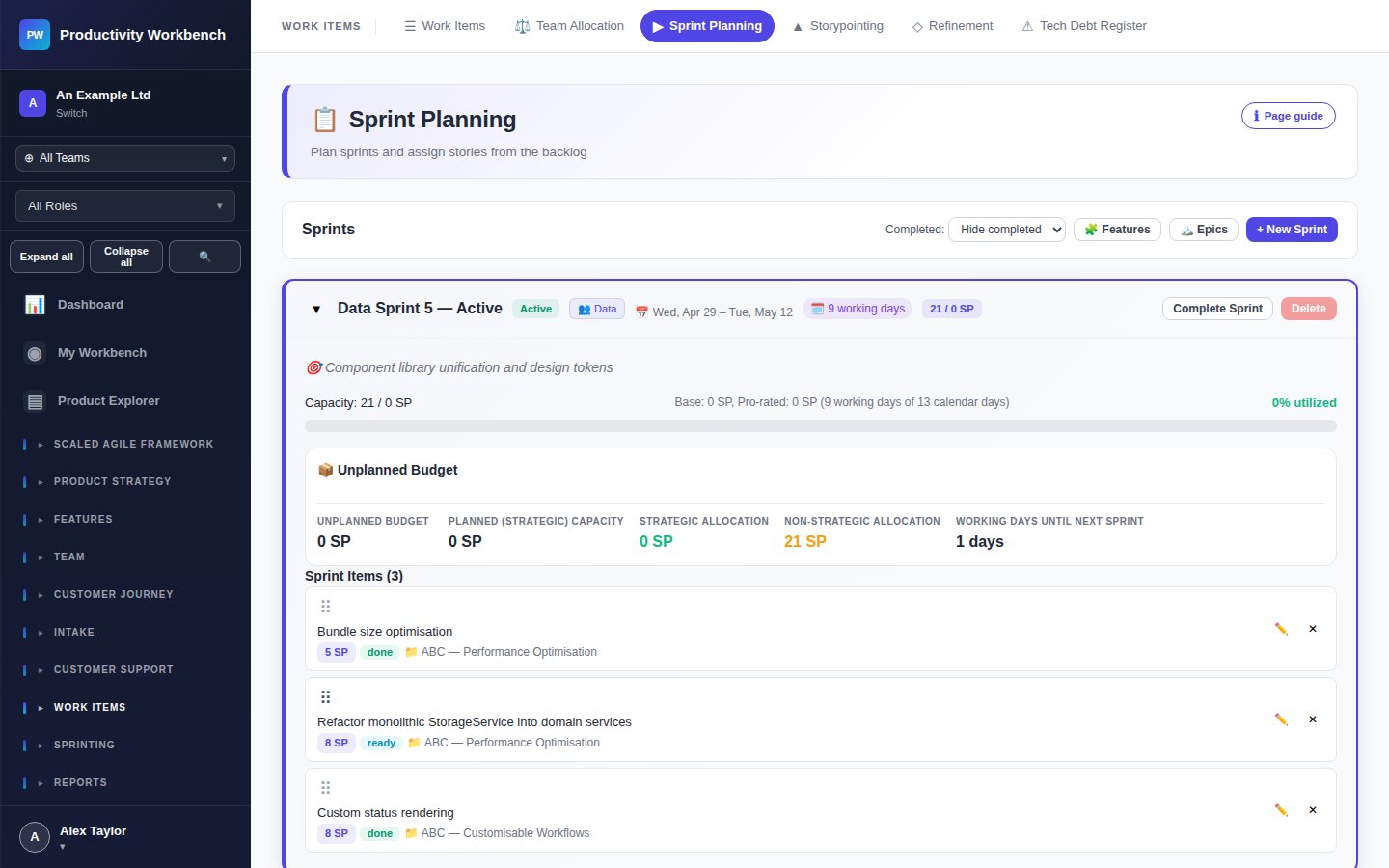Screen dimensions: 1389x868
Task: Click the sprint capacity utilization bar
Action: pos(821,426)
